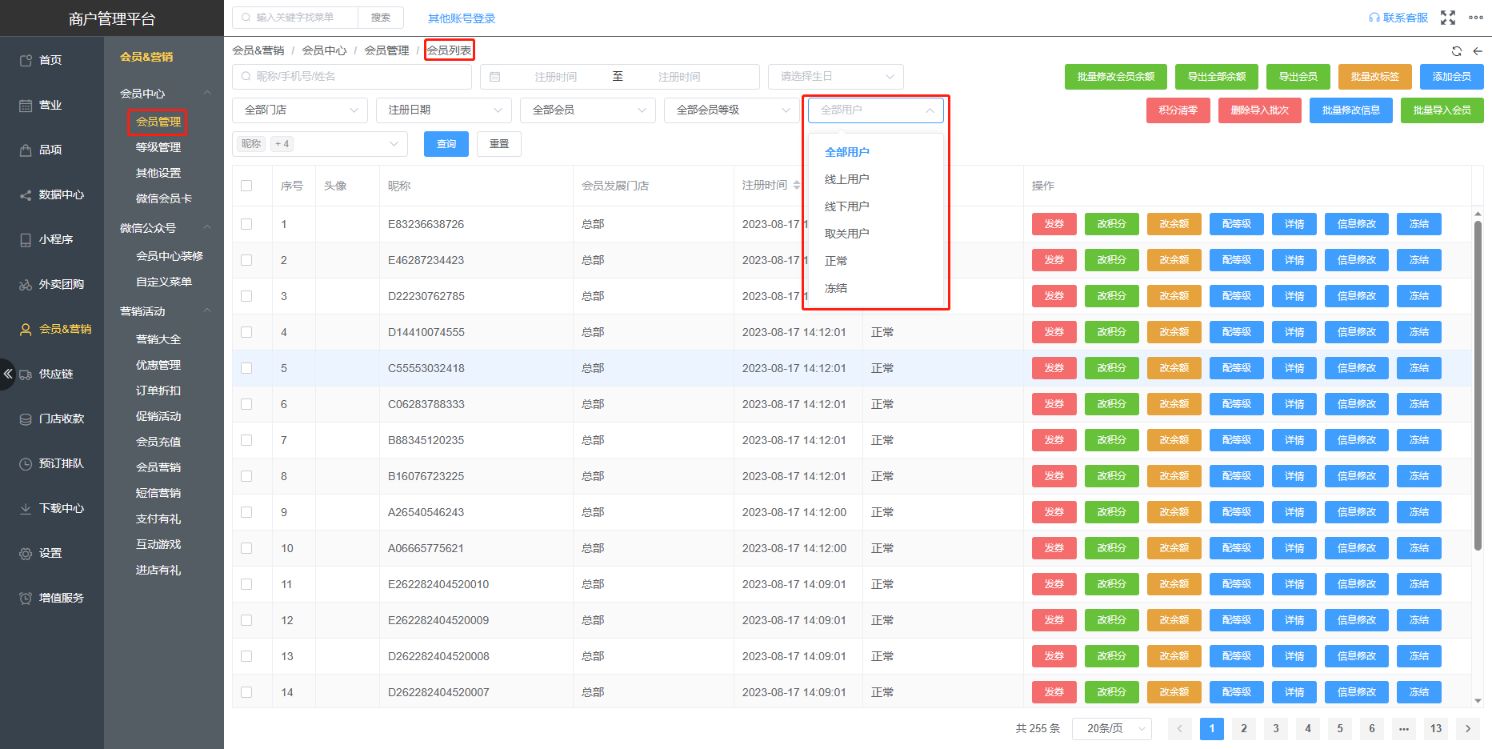Open the 注册日期 dropdown
The height and width of the screenshot is (749, 1492).
444,110
